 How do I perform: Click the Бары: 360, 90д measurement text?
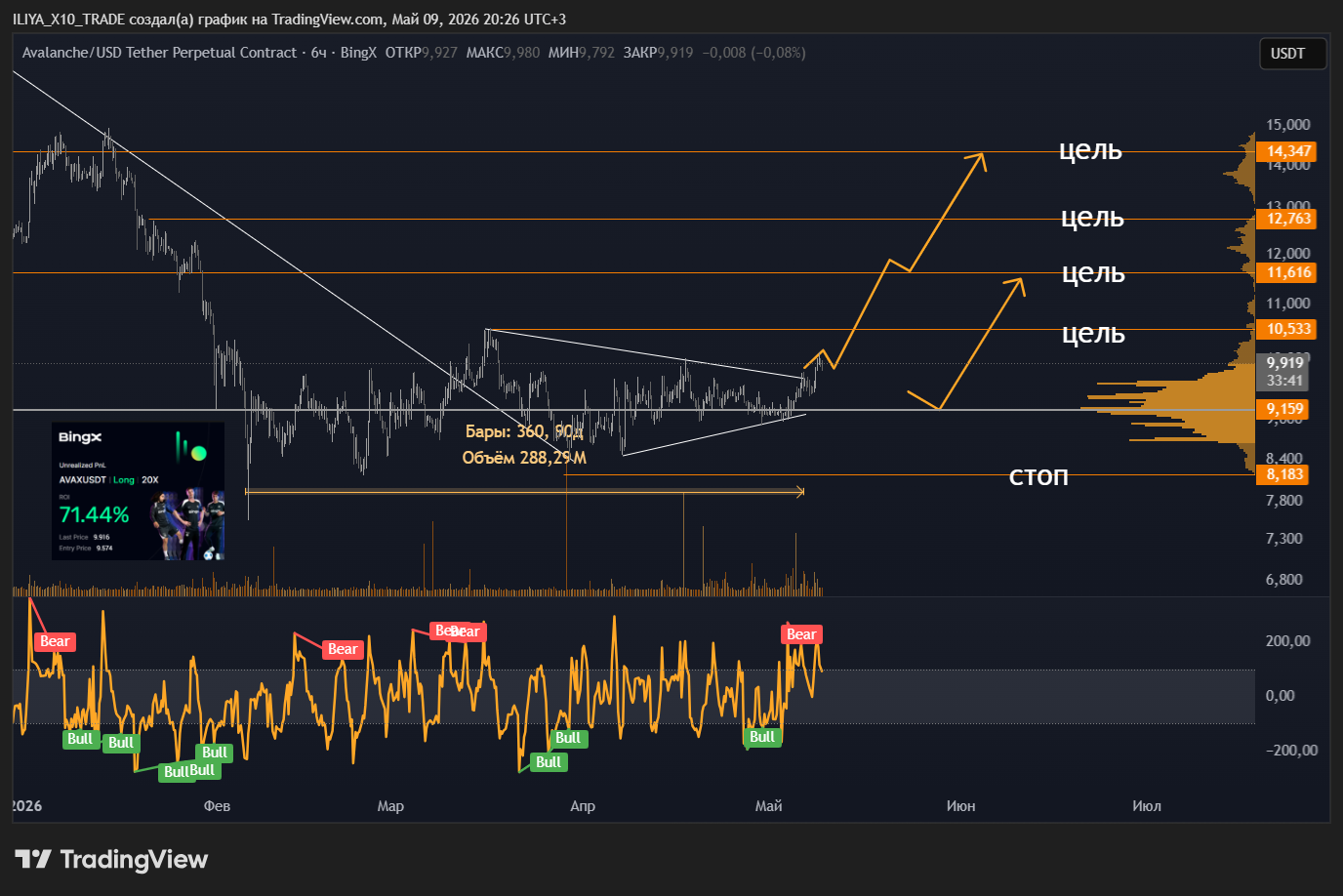[x=524, y=431]
